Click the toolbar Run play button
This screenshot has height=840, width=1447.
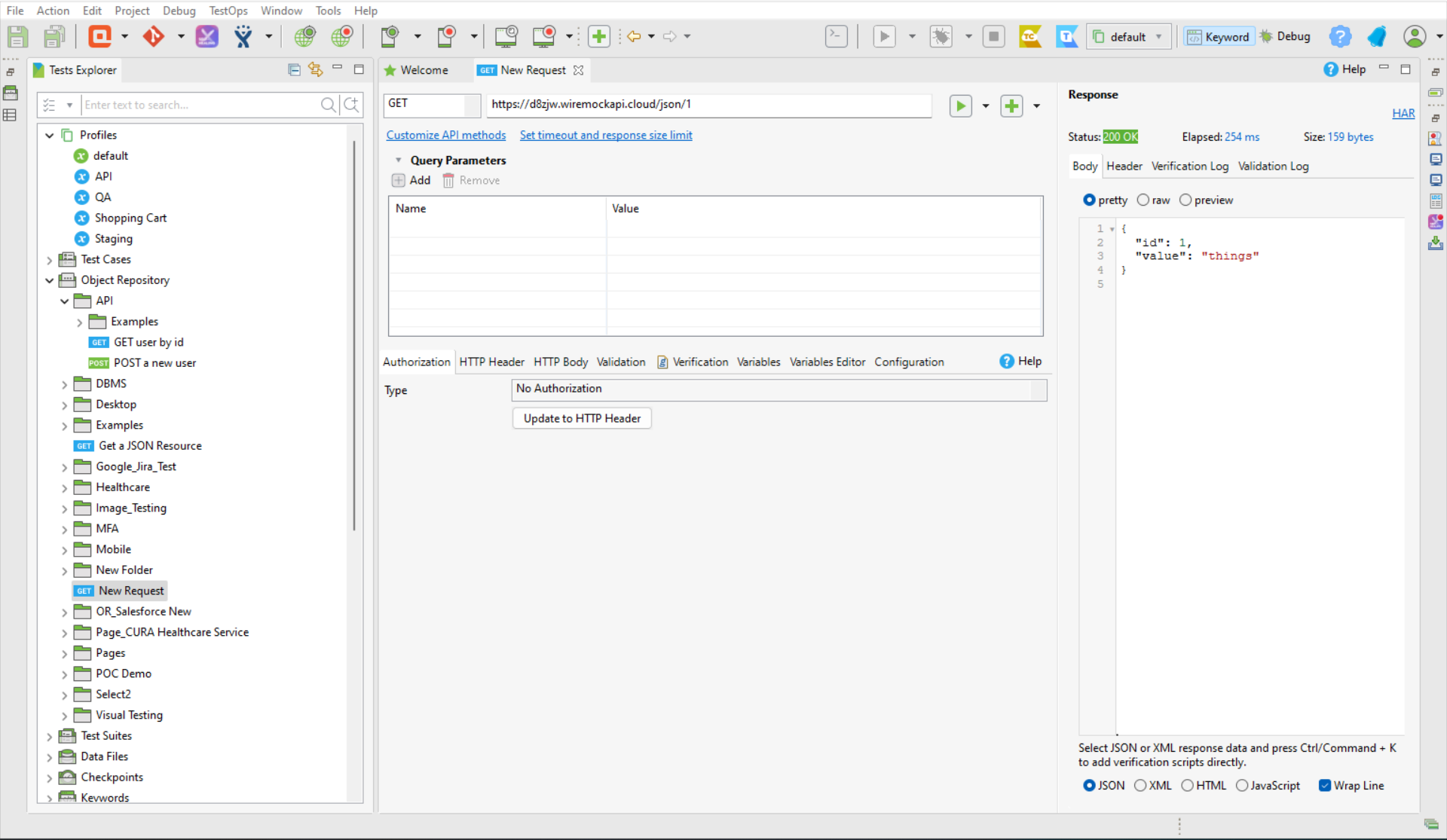tap(884, 36)
